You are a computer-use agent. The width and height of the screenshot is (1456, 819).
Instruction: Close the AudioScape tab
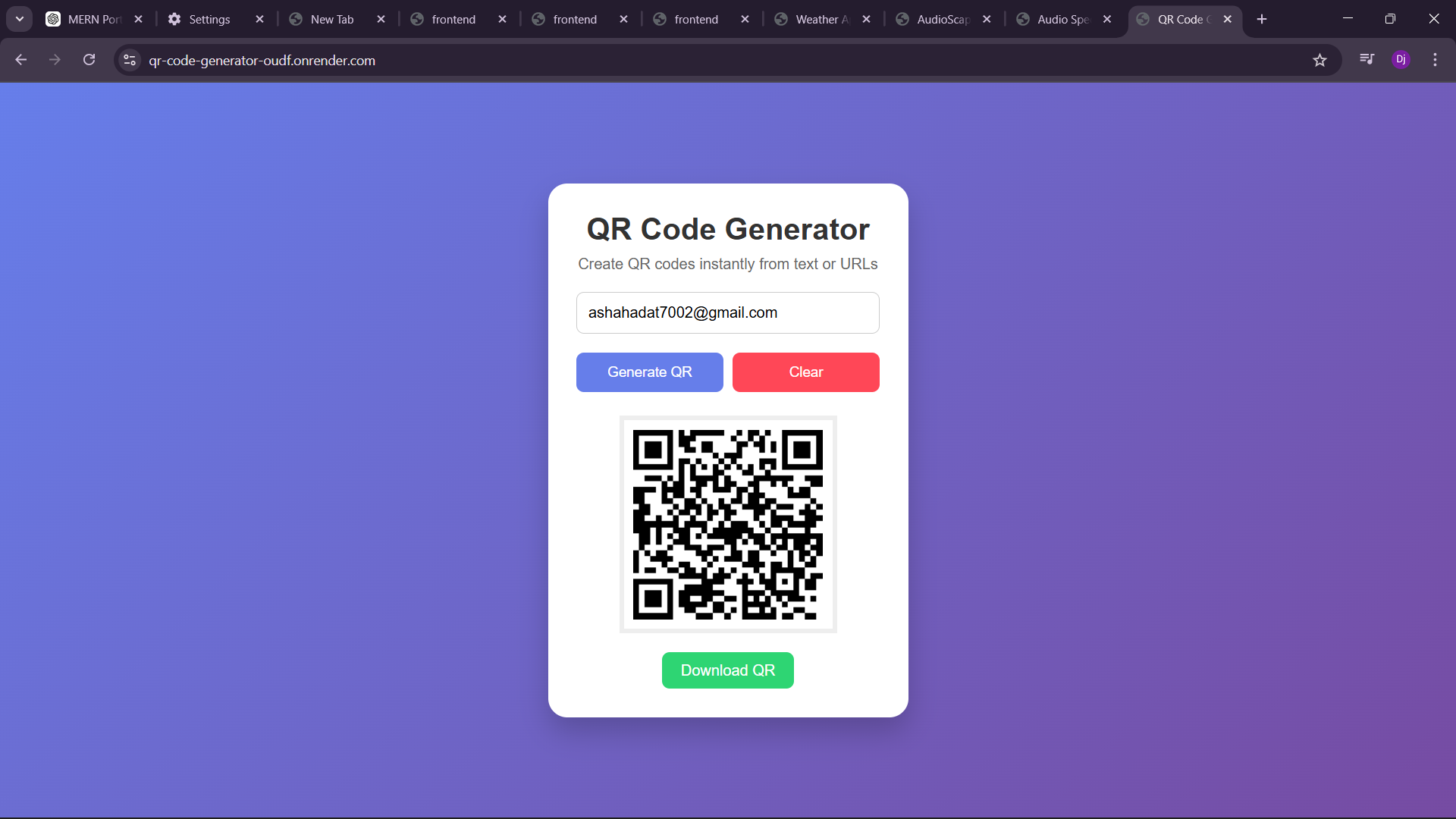[x=987, y=19]
